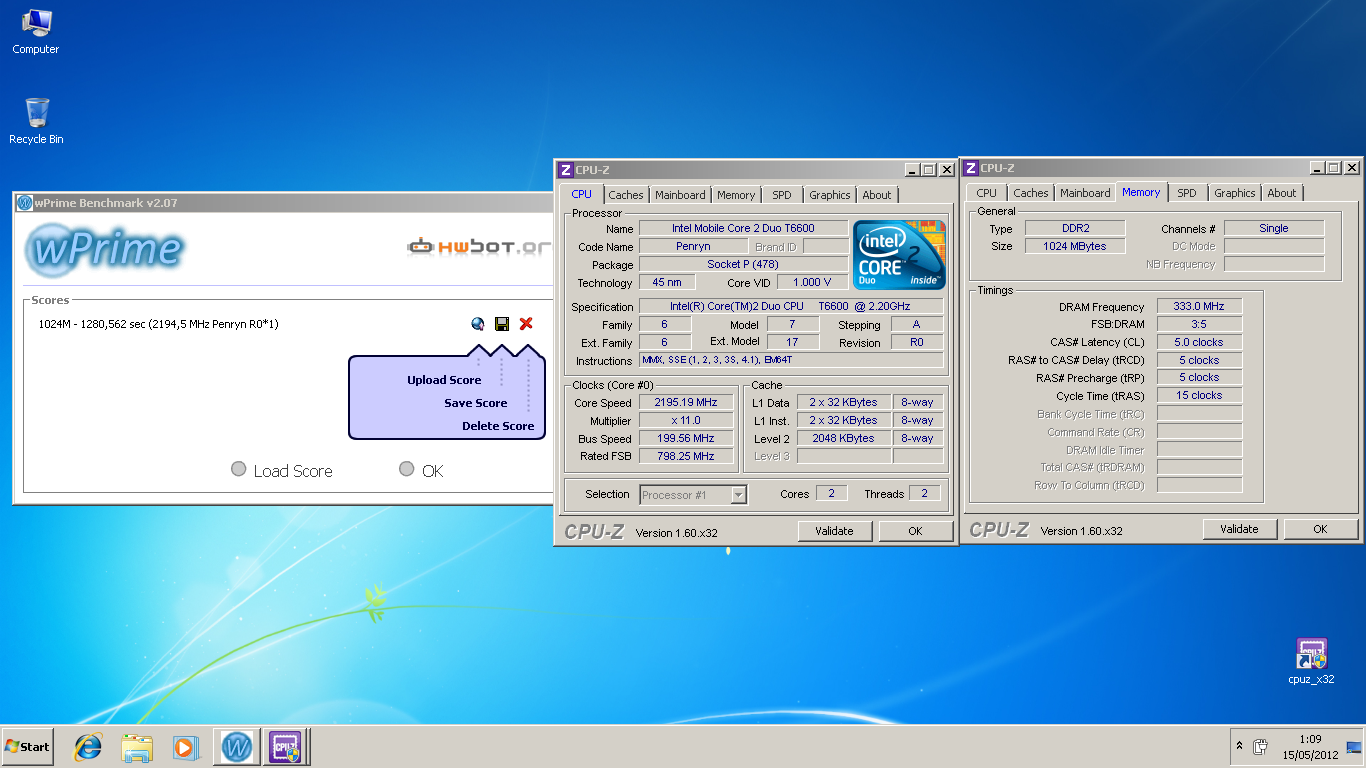This screenshot has height=768, width=1366.
Task: Open SPD tab in right CPU-Z window
Action: [x=1187, y=193]
